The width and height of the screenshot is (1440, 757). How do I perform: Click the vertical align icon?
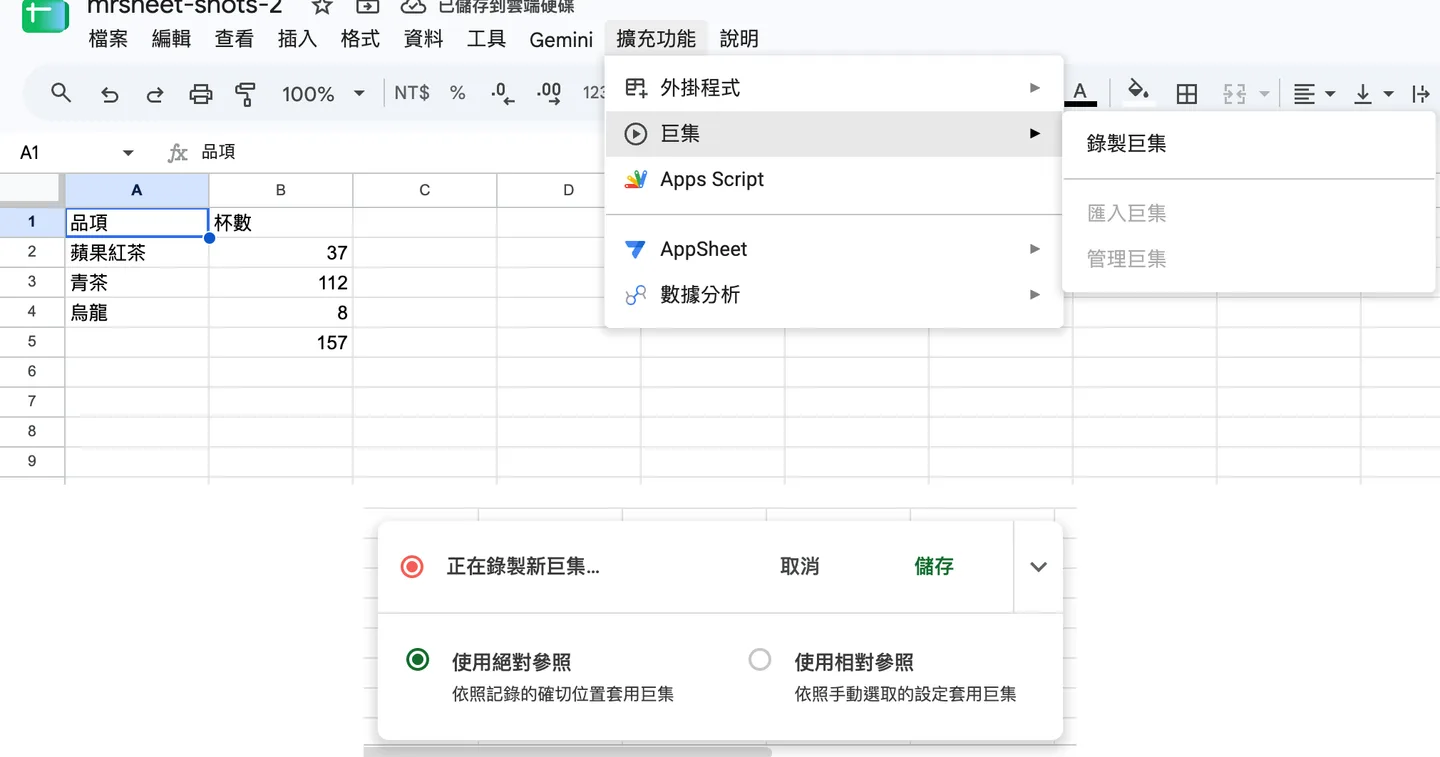[x=1362, y=94]
